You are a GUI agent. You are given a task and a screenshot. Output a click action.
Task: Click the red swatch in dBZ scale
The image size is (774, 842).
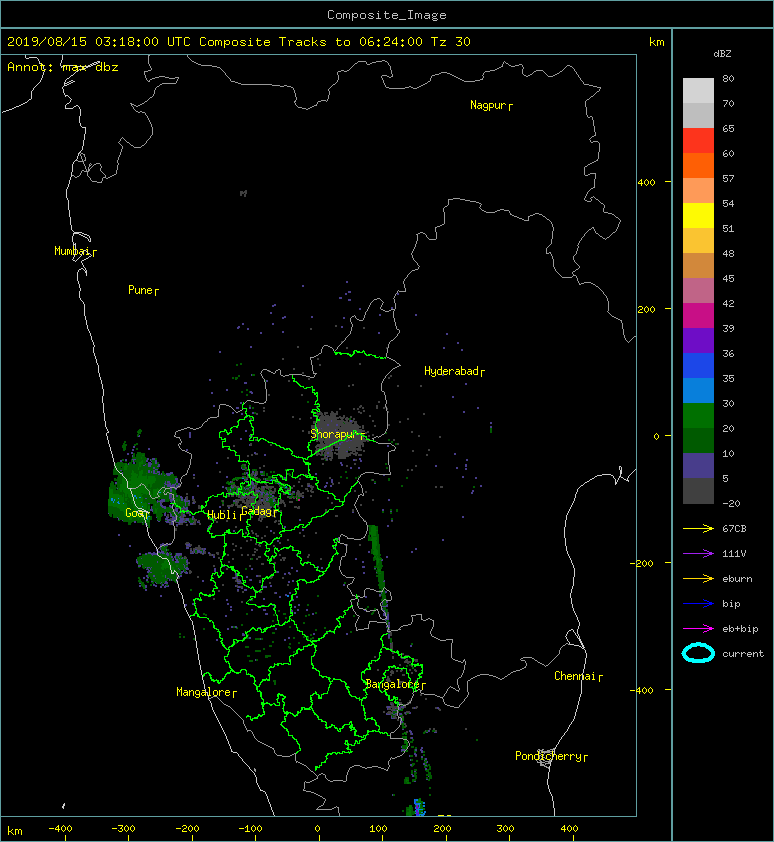tap(698, 140)
